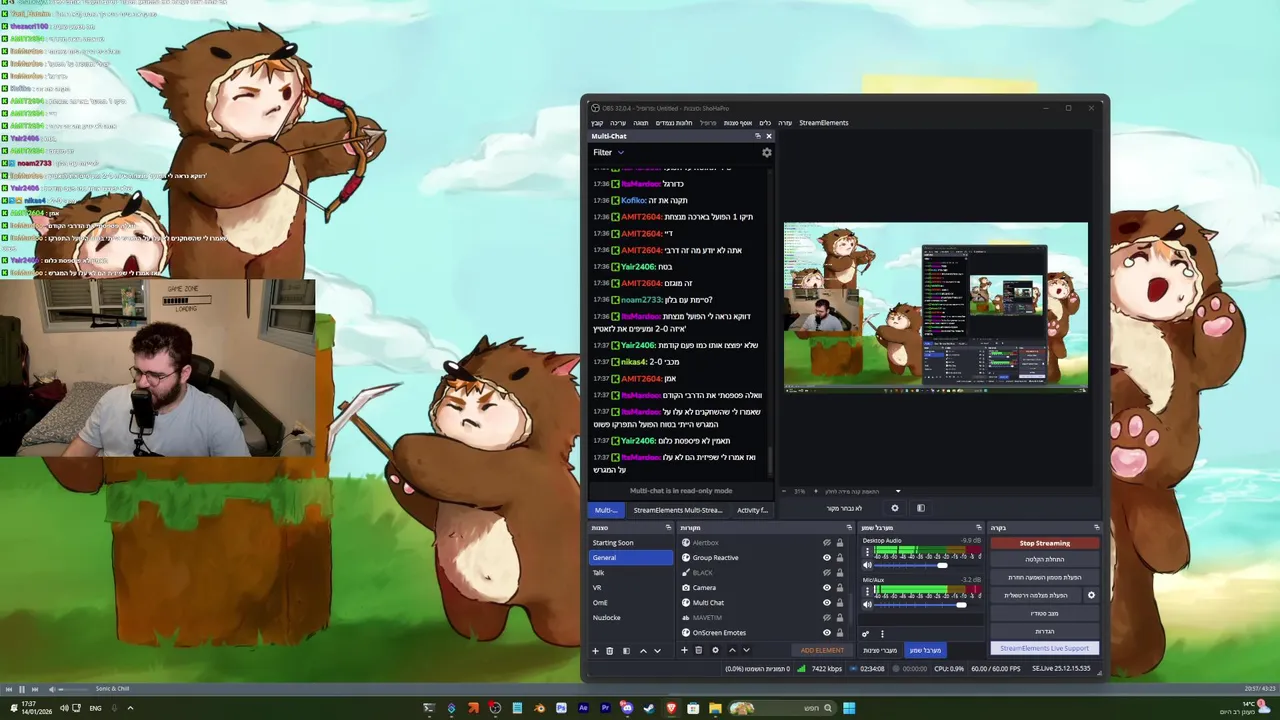The height and width of the screenshot is (720, 1280).
Task: Hide the Multi Chat source
Action: tap(827, 603)
